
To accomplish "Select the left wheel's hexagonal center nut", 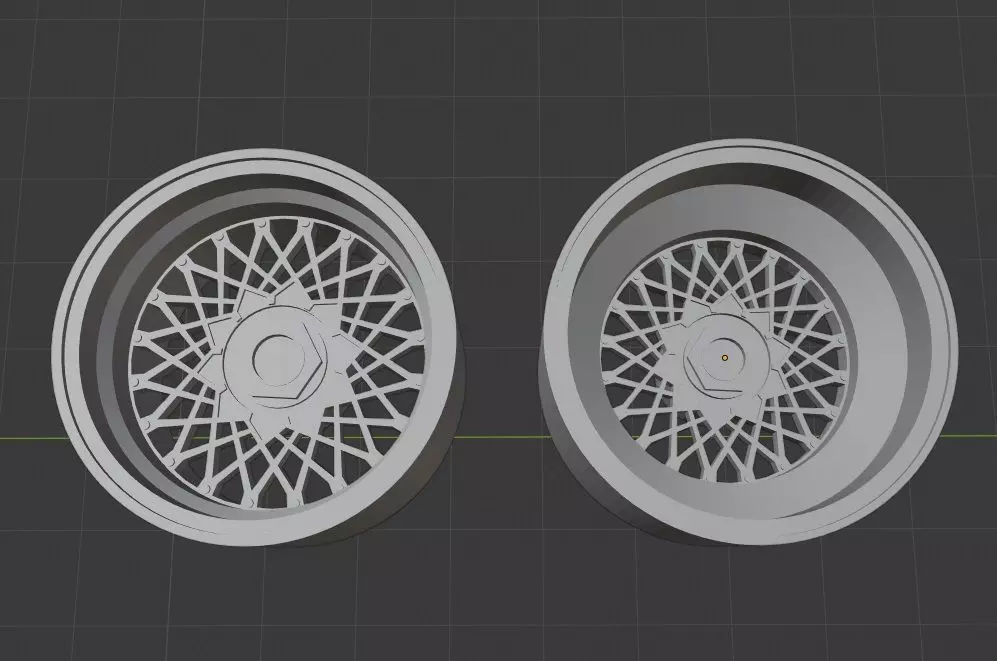I will coord(278,359).
